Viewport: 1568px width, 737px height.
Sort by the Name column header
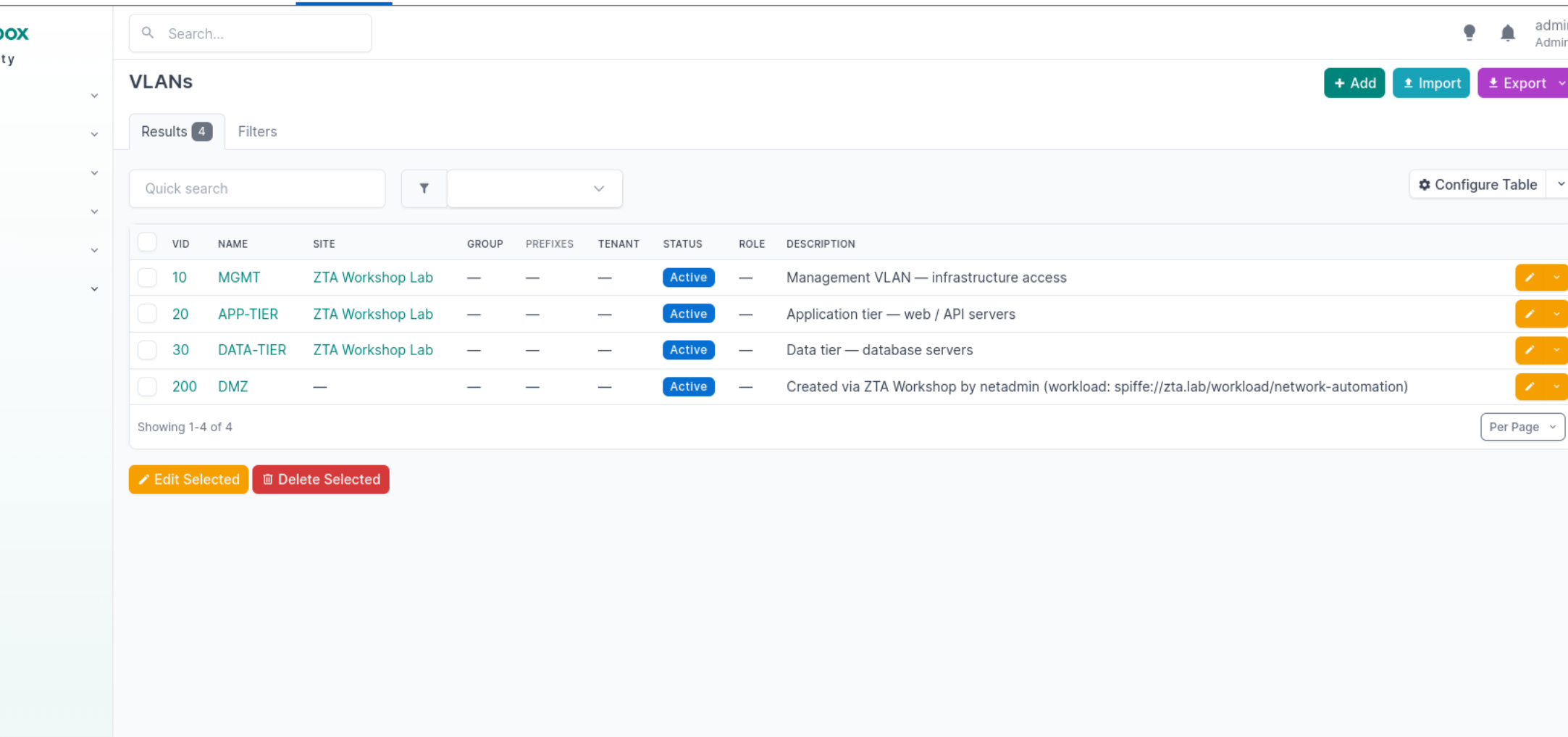point(232,243)
